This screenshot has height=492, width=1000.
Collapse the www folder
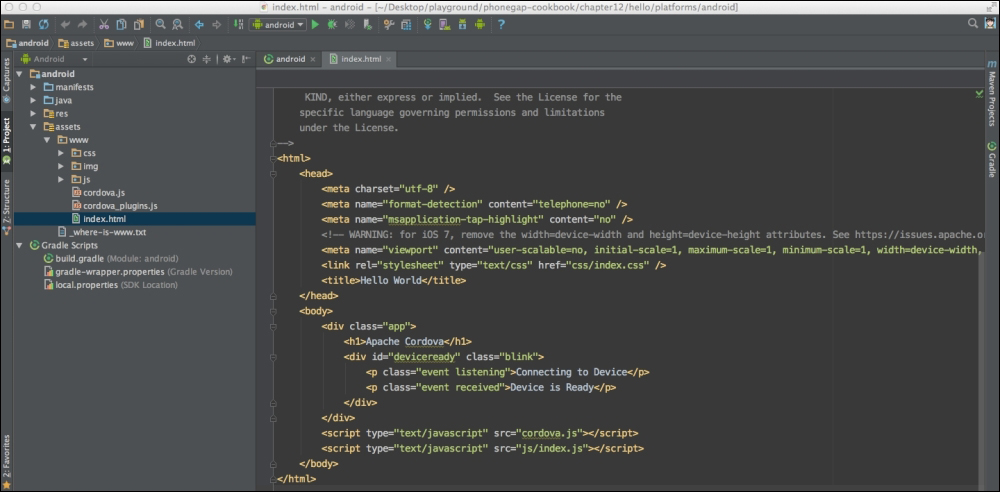tap(47, 140)
